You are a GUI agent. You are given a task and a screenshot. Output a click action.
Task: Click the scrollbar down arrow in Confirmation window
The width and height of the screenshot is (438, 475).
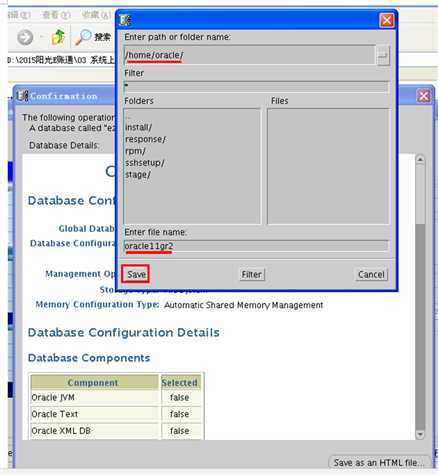point(420,434)
